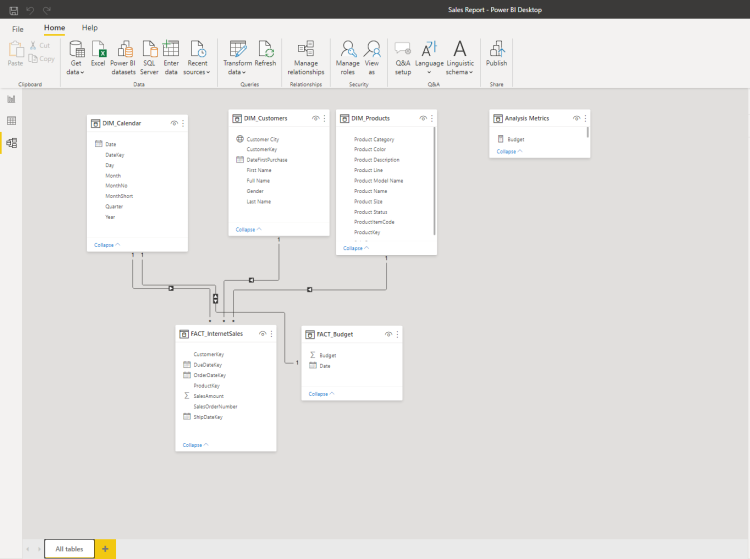Screen dimensions: 750x559
Task: Toggle visibility of Analysis Metrics table
Action: (576, 118)
